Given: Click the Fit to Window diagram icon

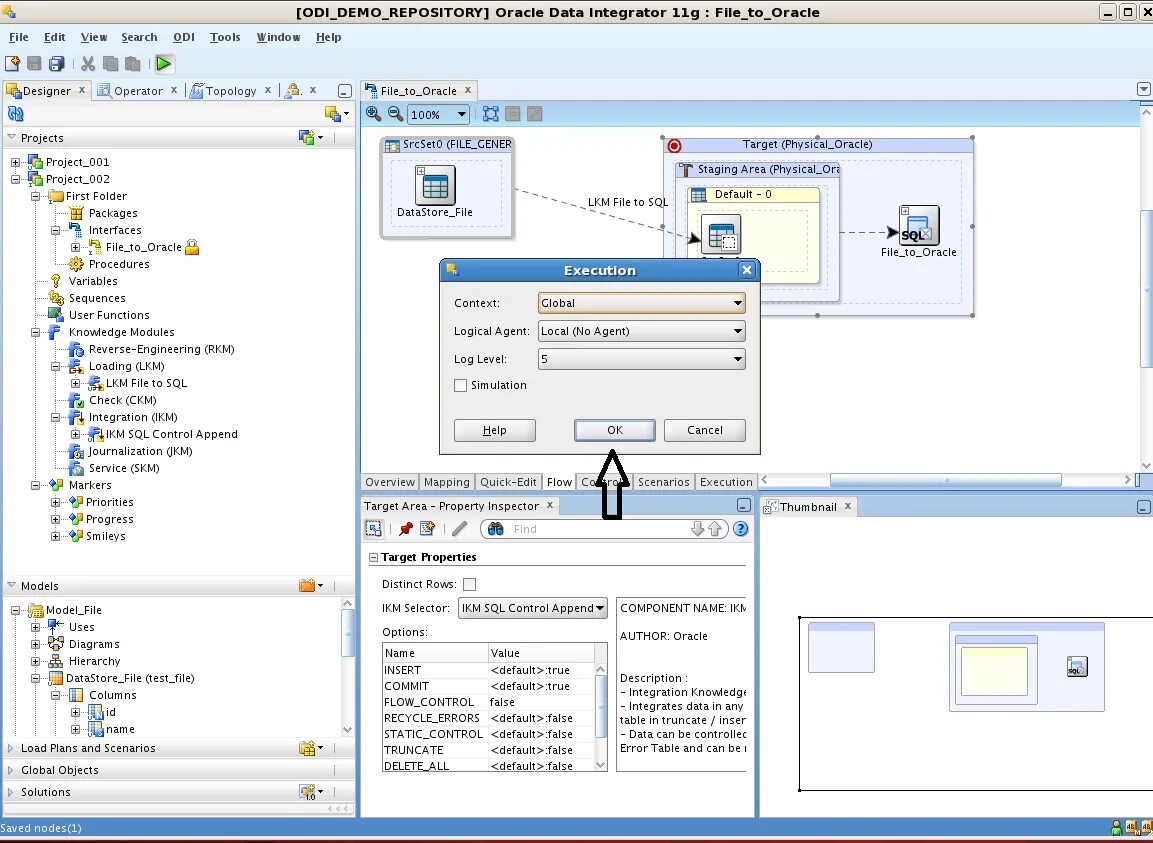Looking at the screenshot, I should [490, 114].
